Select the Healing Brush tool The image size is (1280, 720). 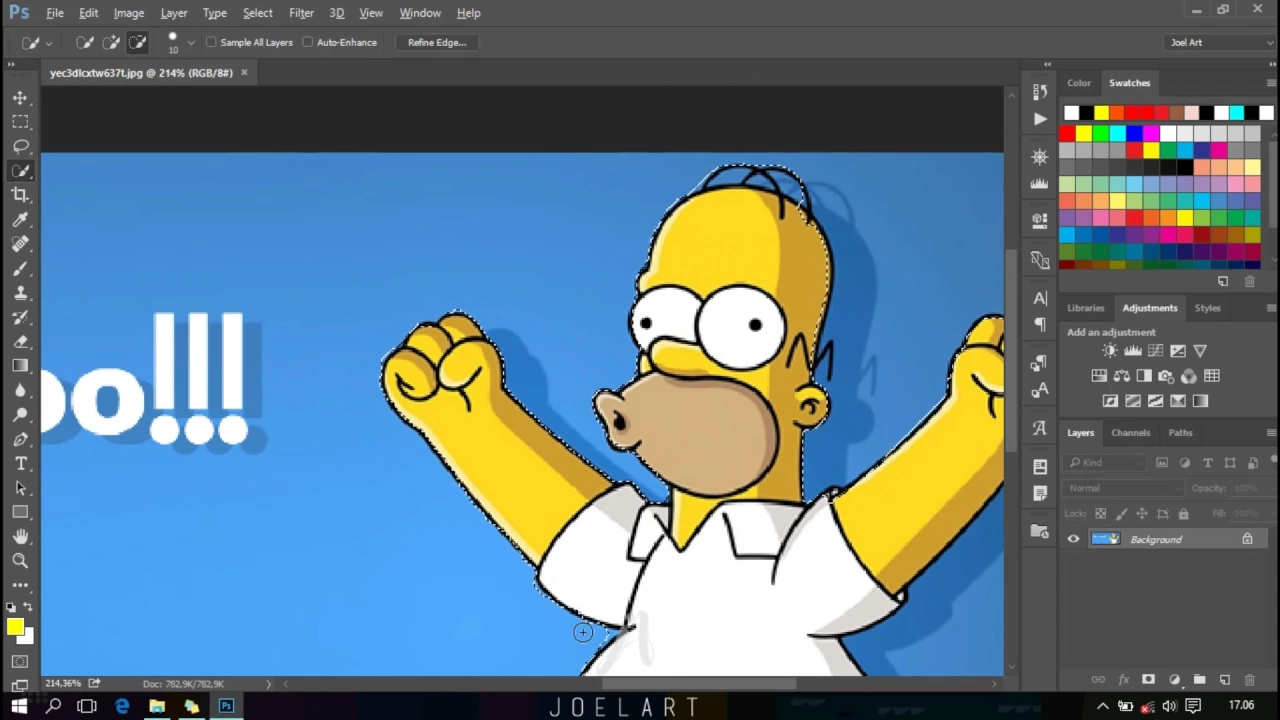[x=20, y=244]
